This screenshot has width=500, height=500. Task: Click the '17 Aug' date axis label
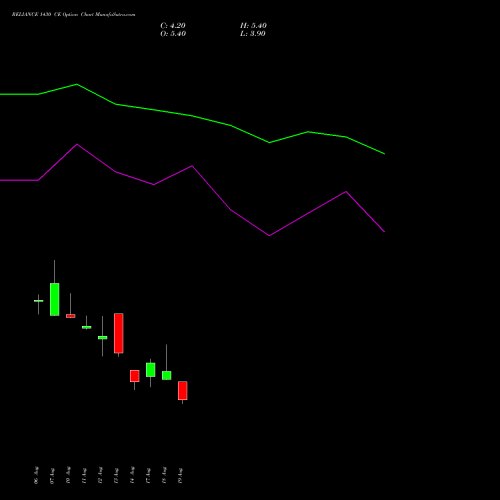pos(148,475)
